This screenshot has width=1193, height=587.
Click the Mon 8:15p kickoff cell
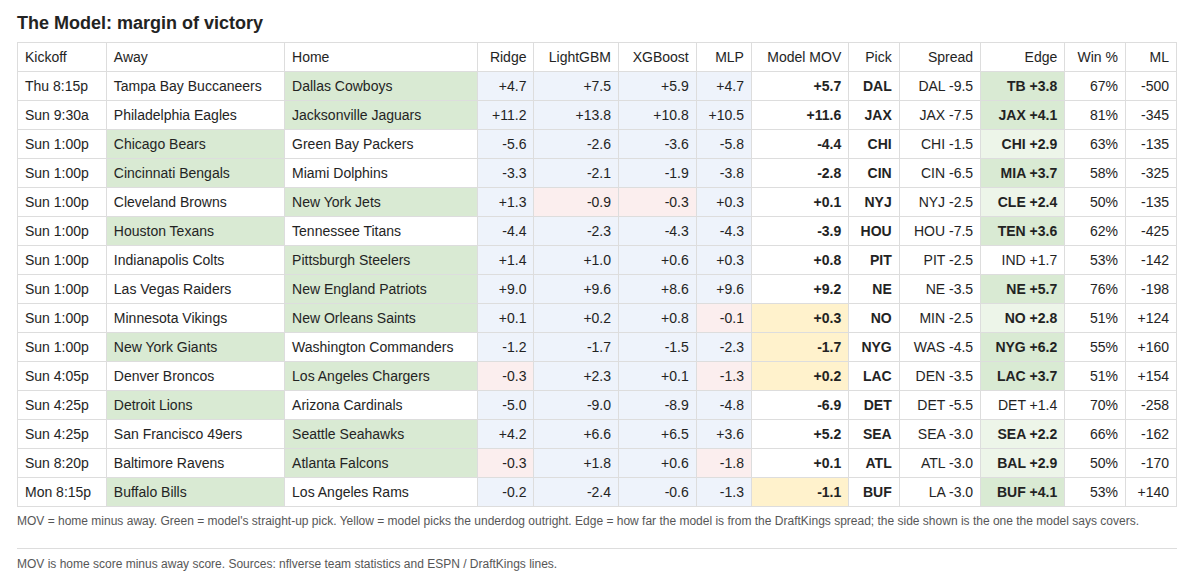coord(62,492)
